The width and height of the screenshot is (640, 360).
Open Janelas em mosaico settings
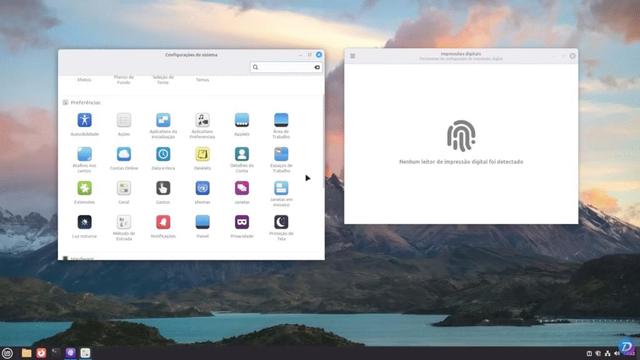(x=281, y=194)
